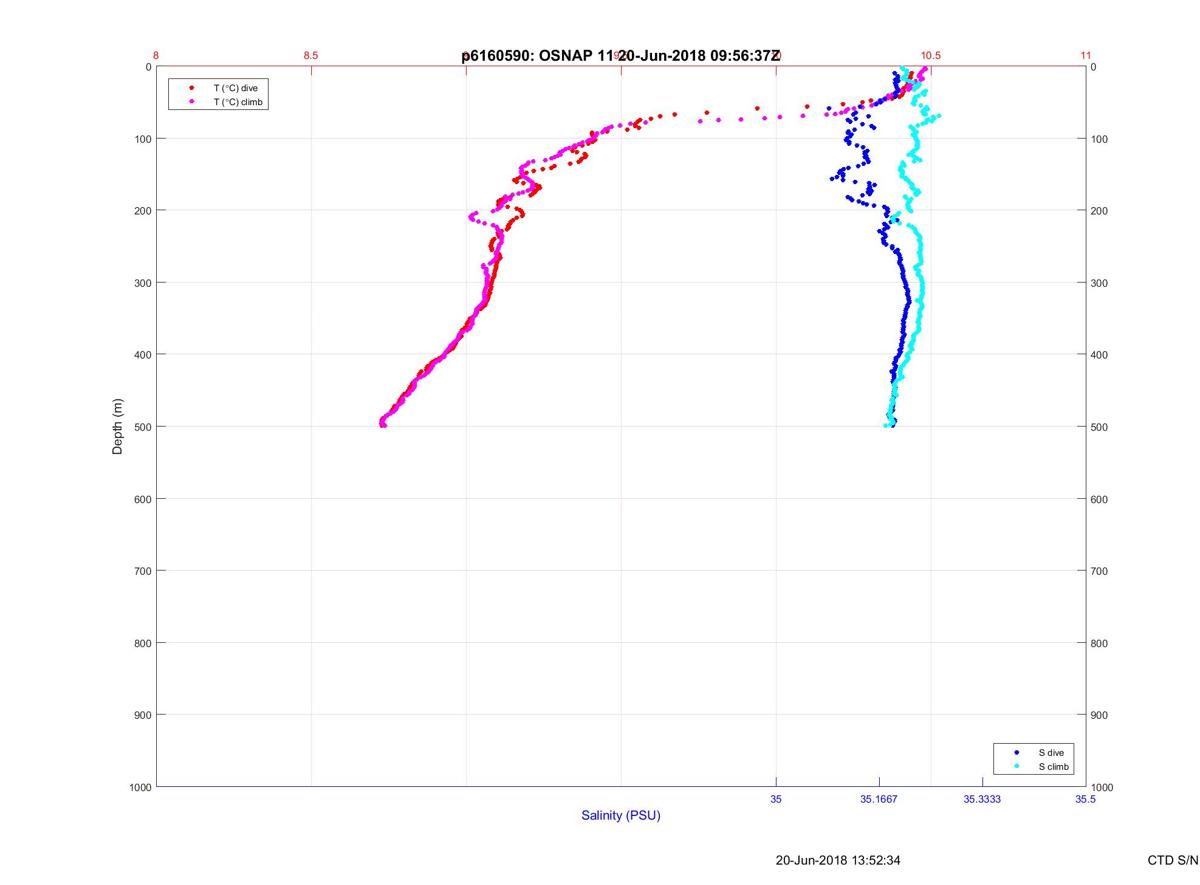Click the right depth axis tick 500
This screenshot has height=885, width=1200.
(x=1101, y=427)
